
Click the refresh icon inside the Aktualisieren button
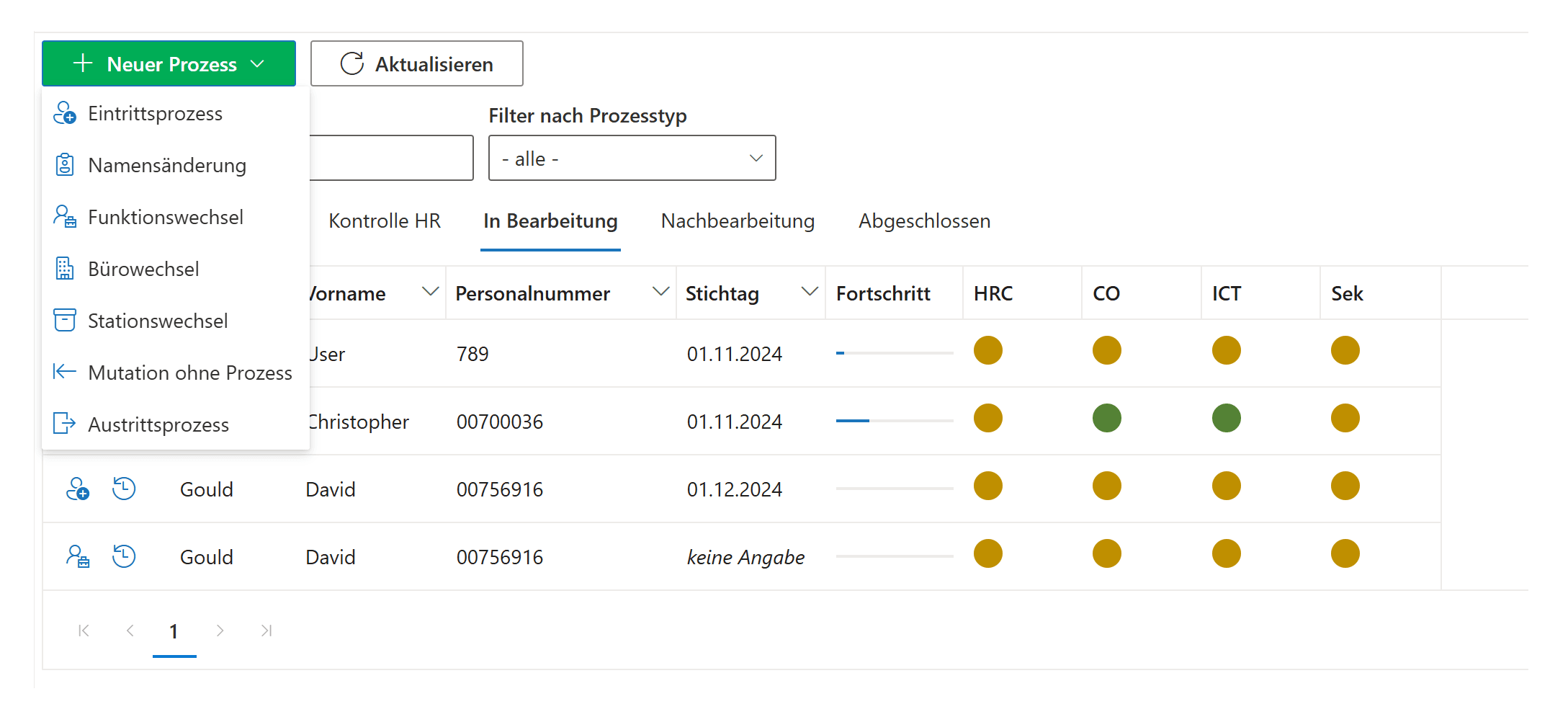coord(351,63)
